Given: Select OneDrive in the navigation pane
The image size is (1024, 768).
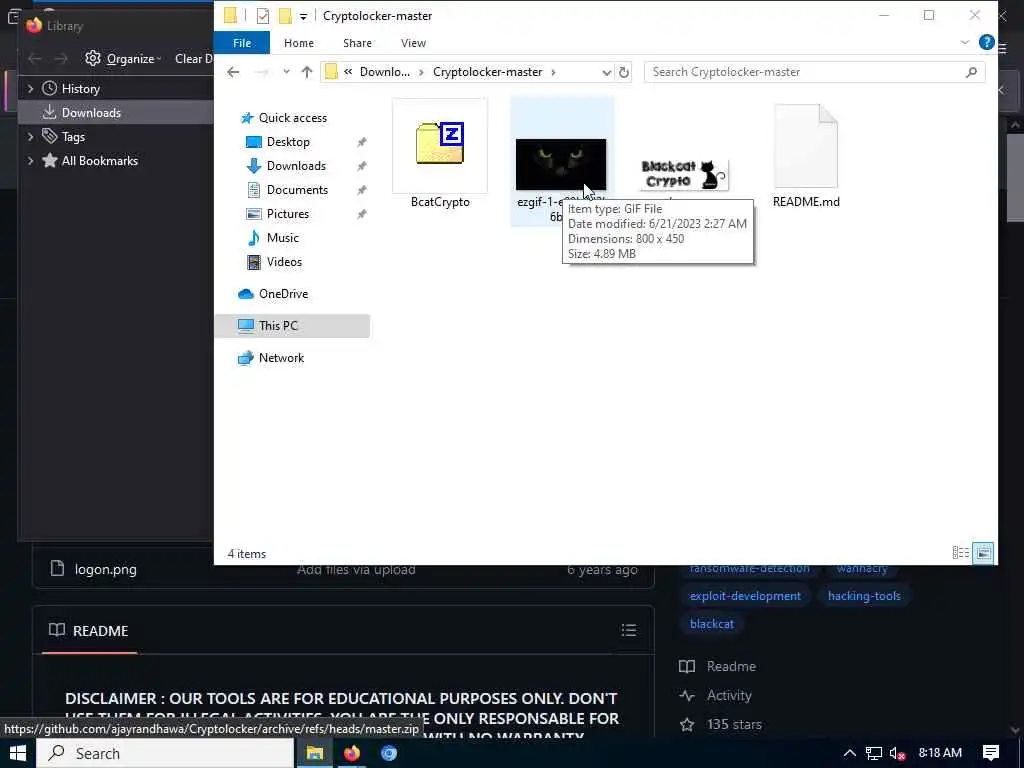Looking at the screenshot, I should coord(283,294).
